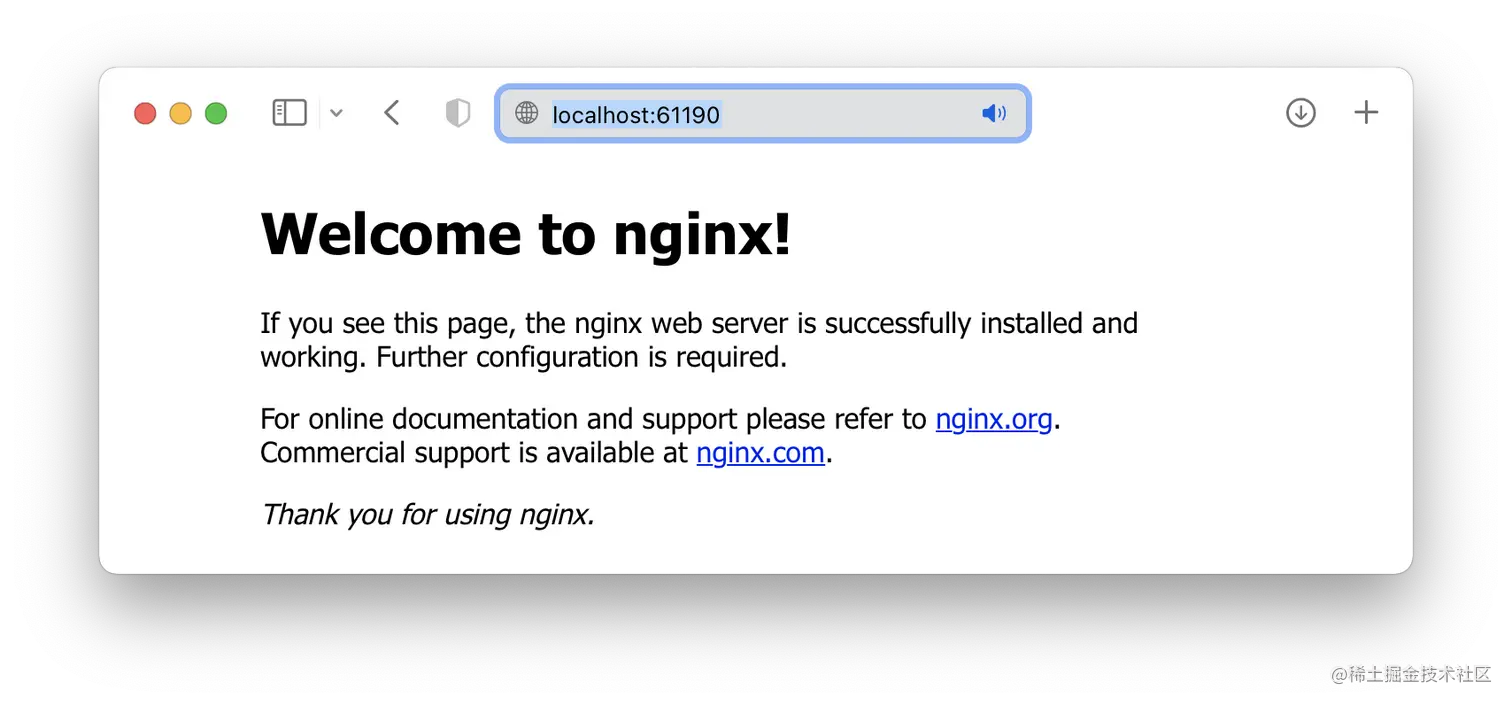
Task: Toggle the Safari sidebar
Action: pyautogui.click(x=289, y=113)
